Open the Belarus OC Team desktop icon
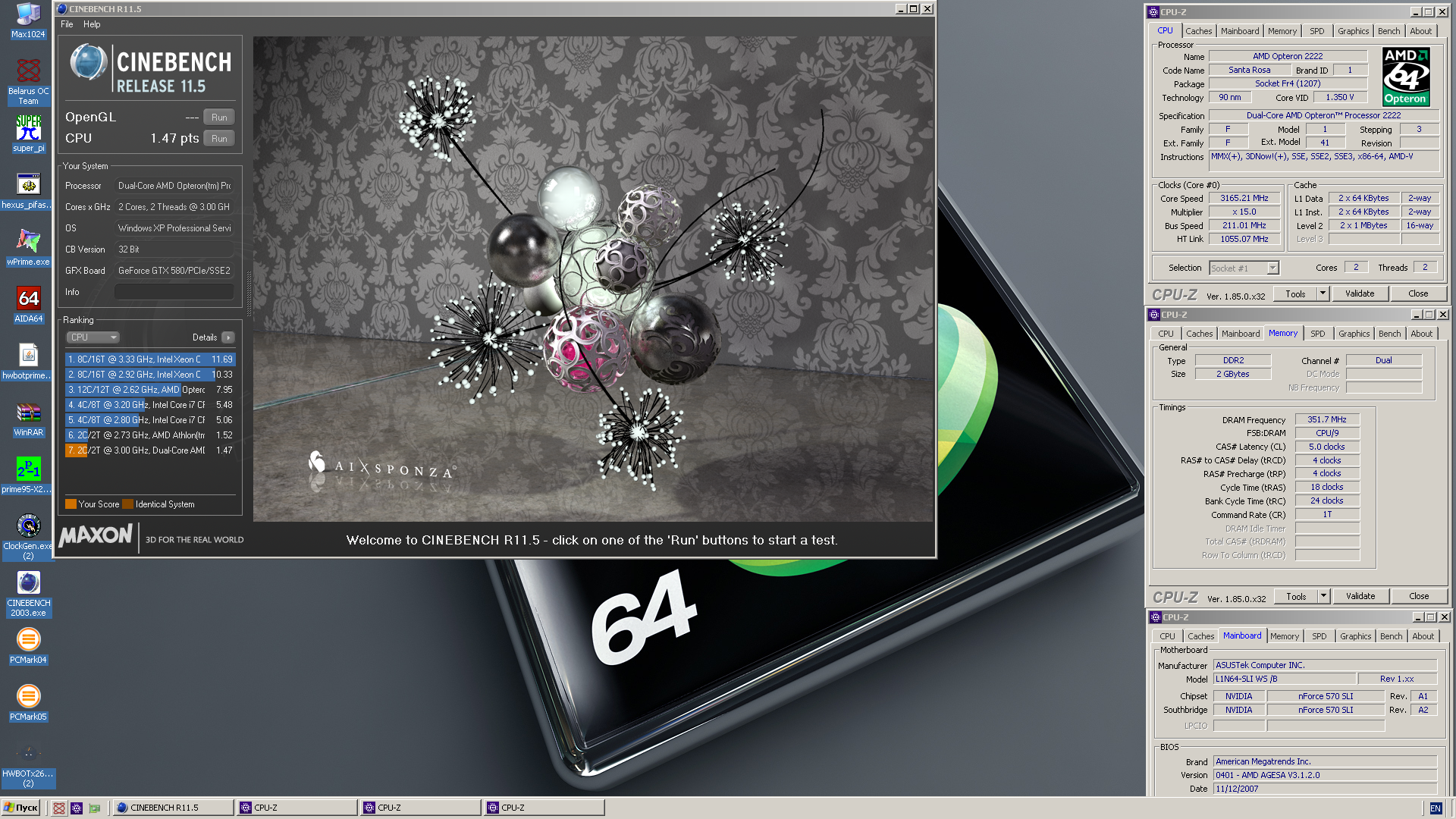Viewport: 1456px width, 819px height. pos(28,82)
